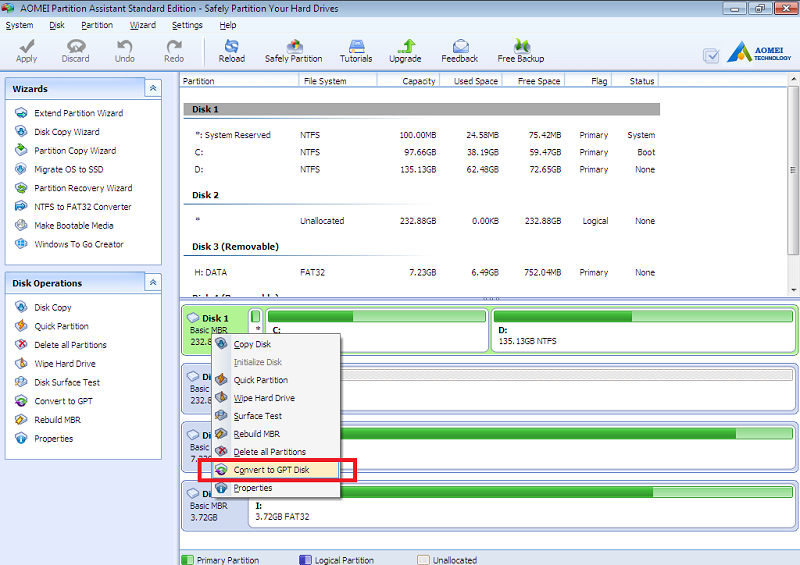Click the Partition Copy Wizard icon
Viewport: 800px width, 565px height.
21,150
